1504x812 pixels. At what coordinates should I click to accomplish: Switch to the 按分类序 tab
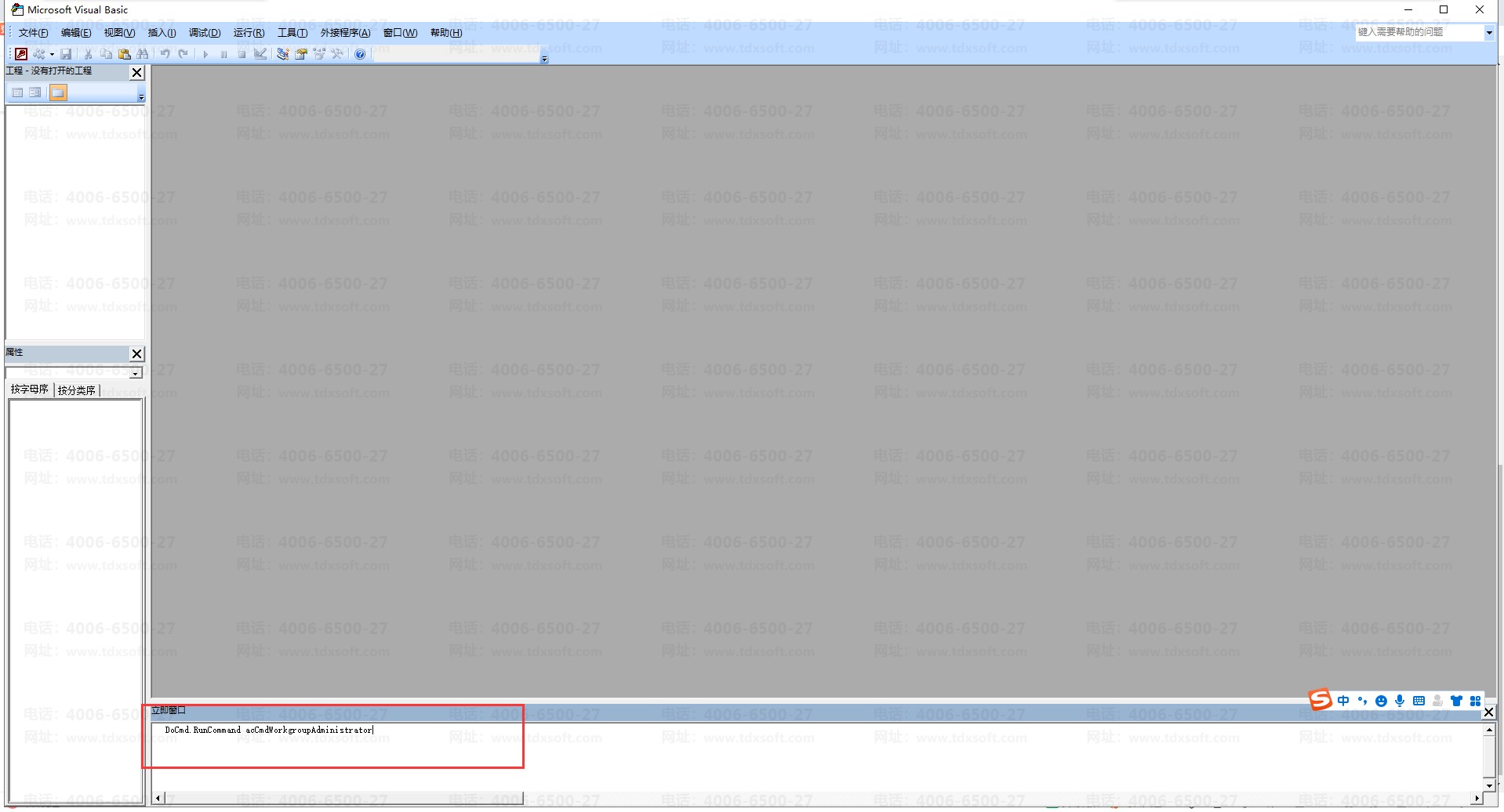(x=77, y=390)
